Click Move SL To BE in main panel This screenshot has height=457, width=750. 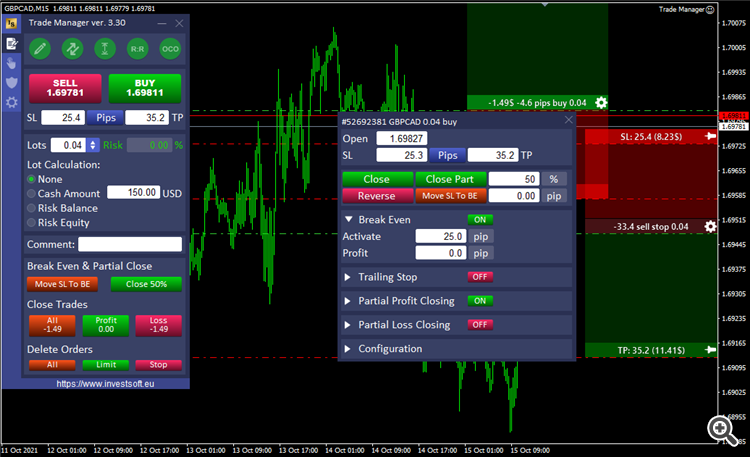pyautogui.click(x=62, y=284)
